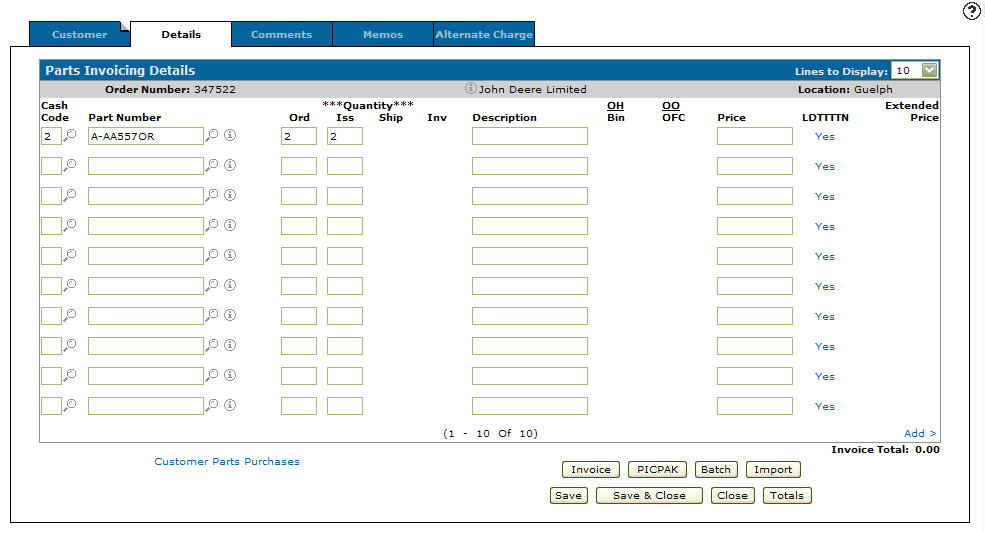Click the part search icon for A-AA557OR
The height and width of the screenshot is (533, 985).
pos(211,136)
